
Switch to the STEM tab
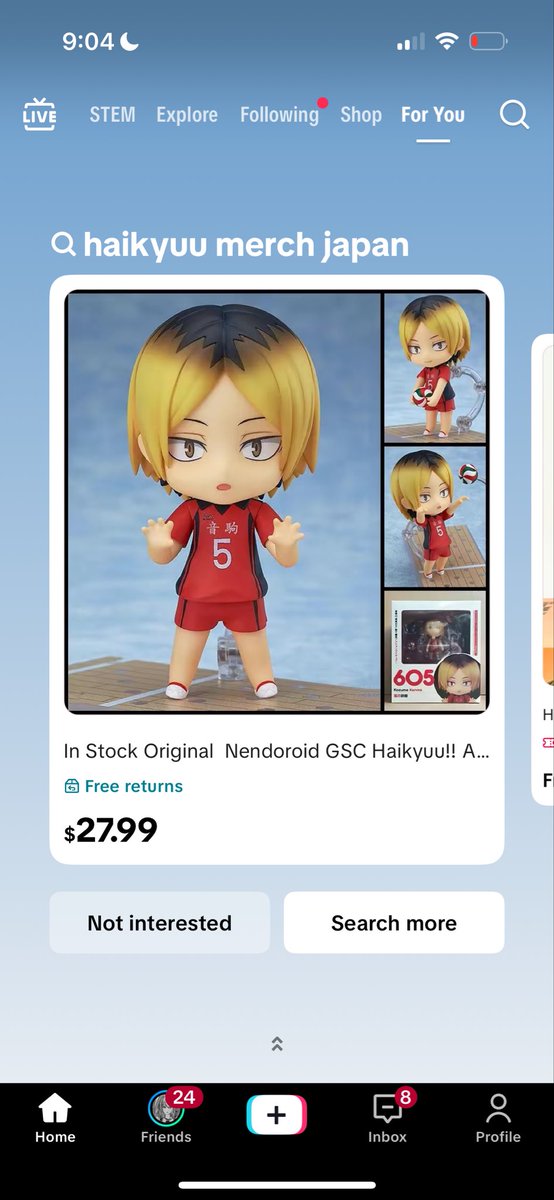tap(112, 114)
